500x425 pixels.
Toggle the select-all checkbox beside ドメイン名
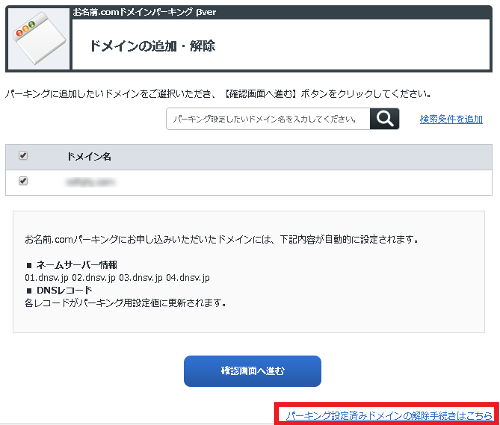[x=23, y=156]
